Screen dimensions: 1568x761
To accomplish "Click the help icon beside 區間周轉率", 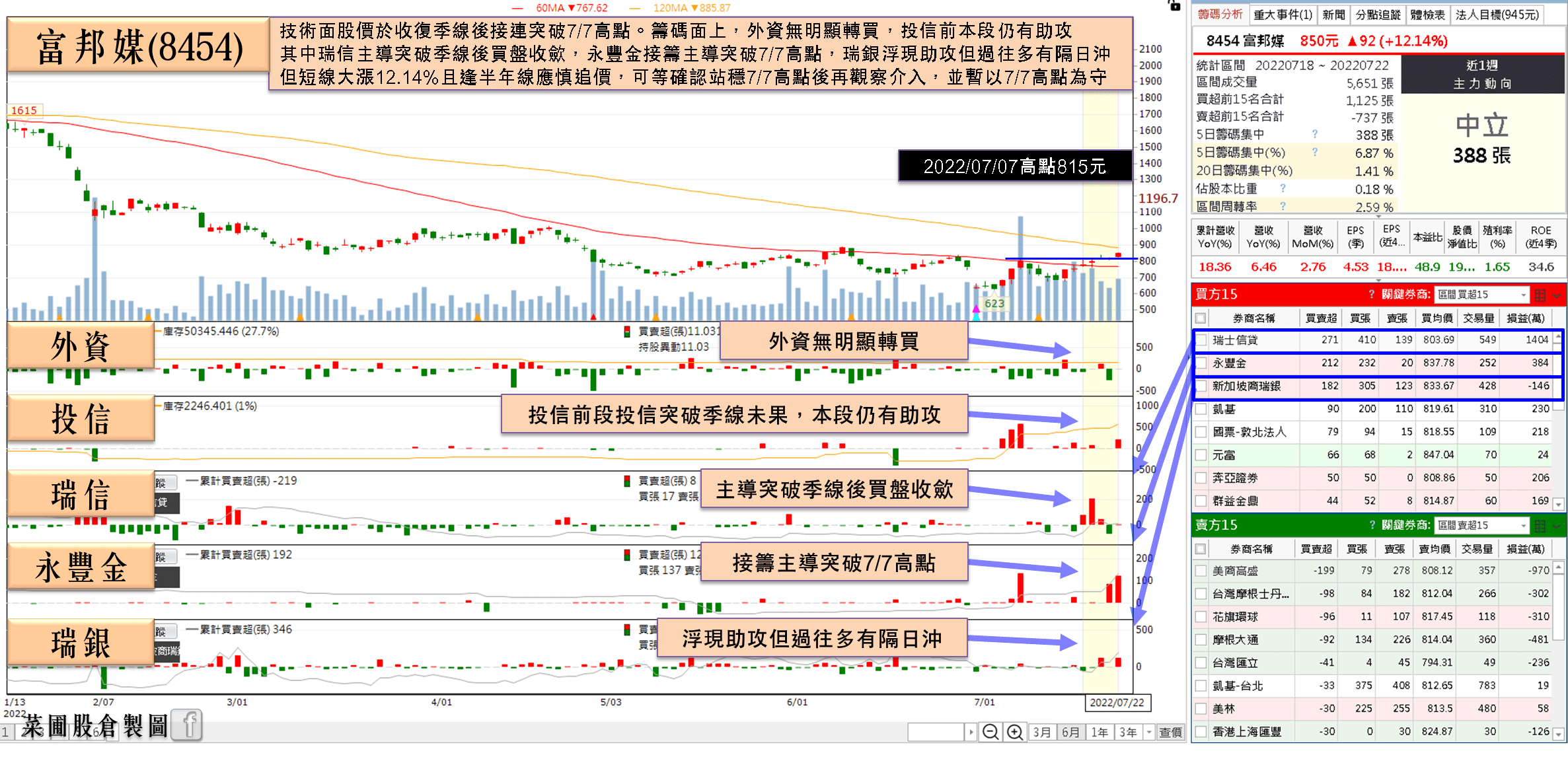I will tap(1283, 206).
